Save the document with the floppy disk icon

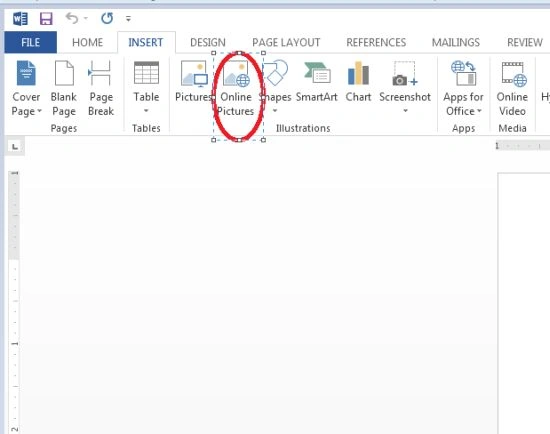point(46,18)
